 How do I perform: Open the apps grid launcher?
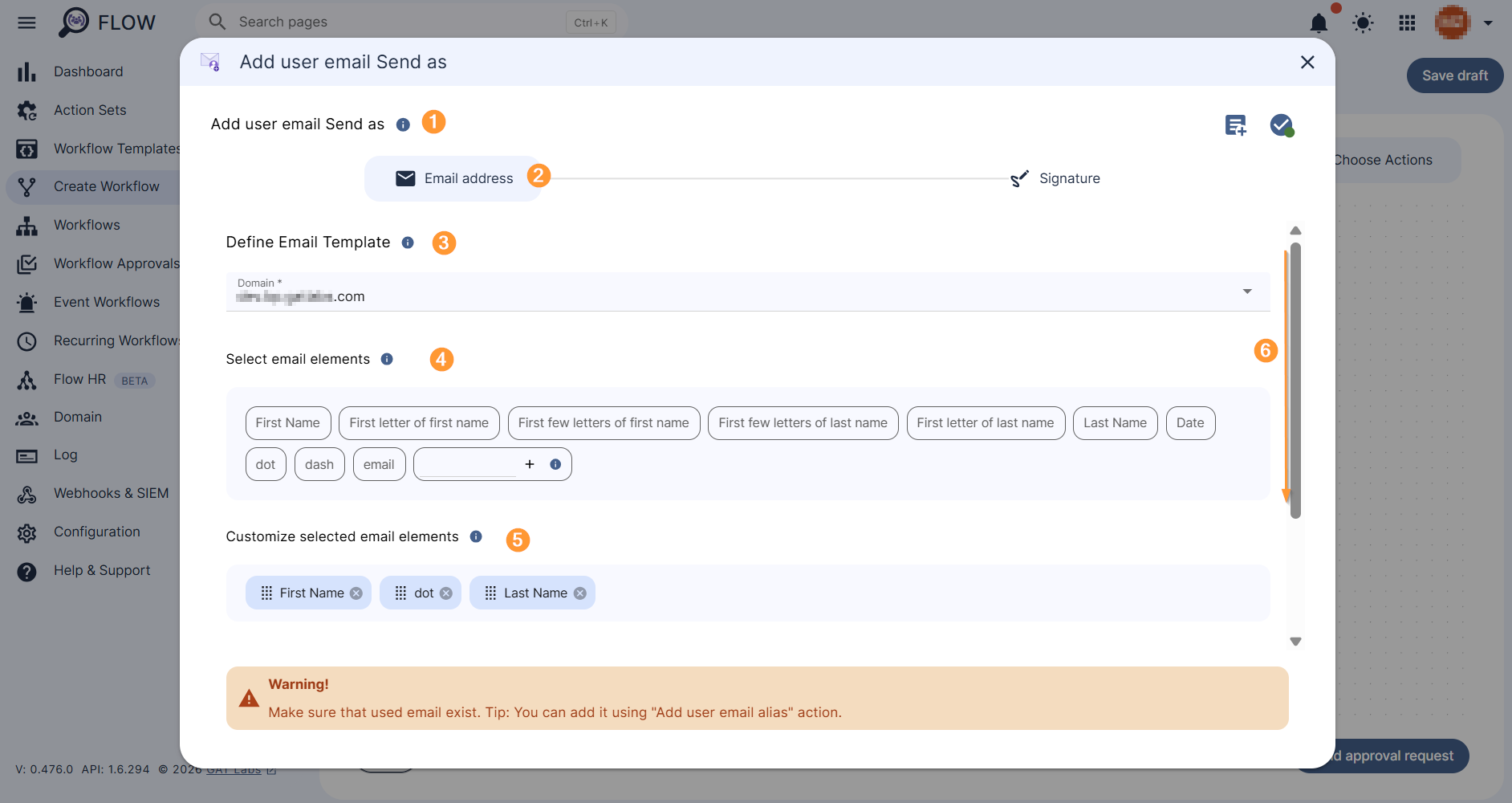[x=1407, y=22]
